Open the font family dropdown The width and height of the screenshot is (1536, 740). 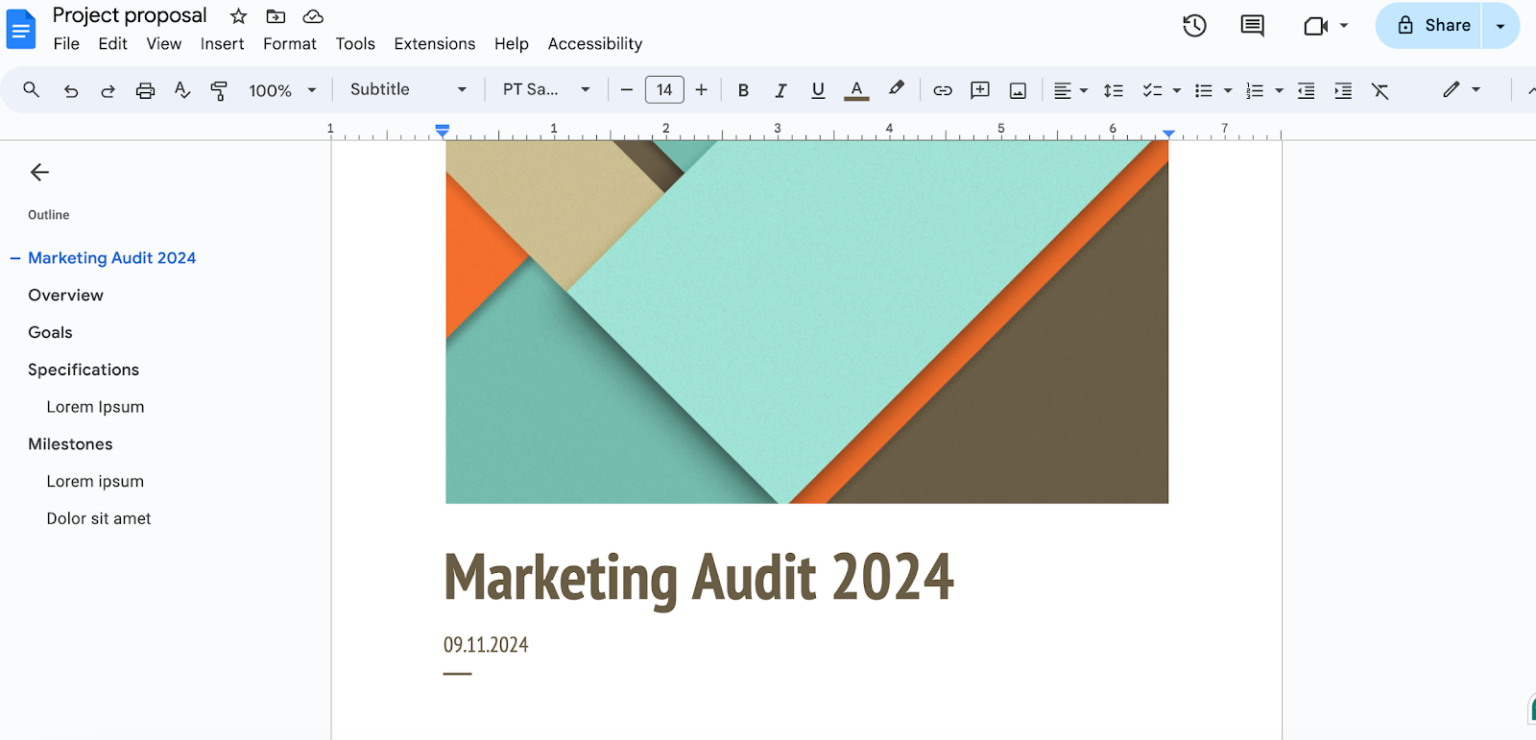(545, 89)
